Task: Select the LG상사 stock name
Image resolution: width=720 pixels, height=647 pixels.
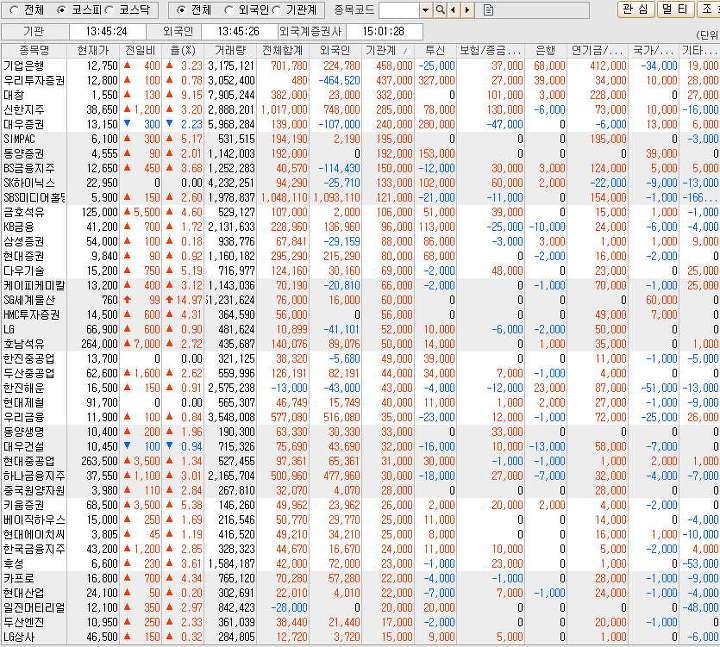Action: coord(18,637)
